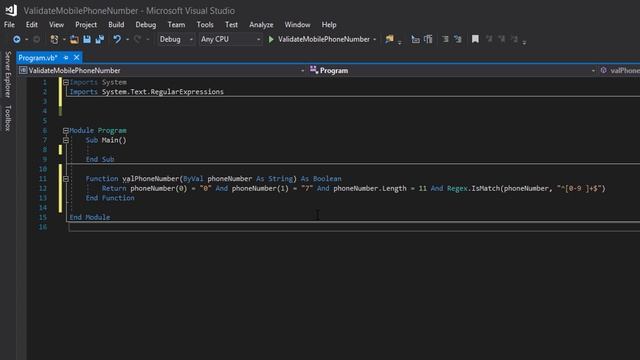
Task: Click the next bookmark icon
Action: coord(502,39)
